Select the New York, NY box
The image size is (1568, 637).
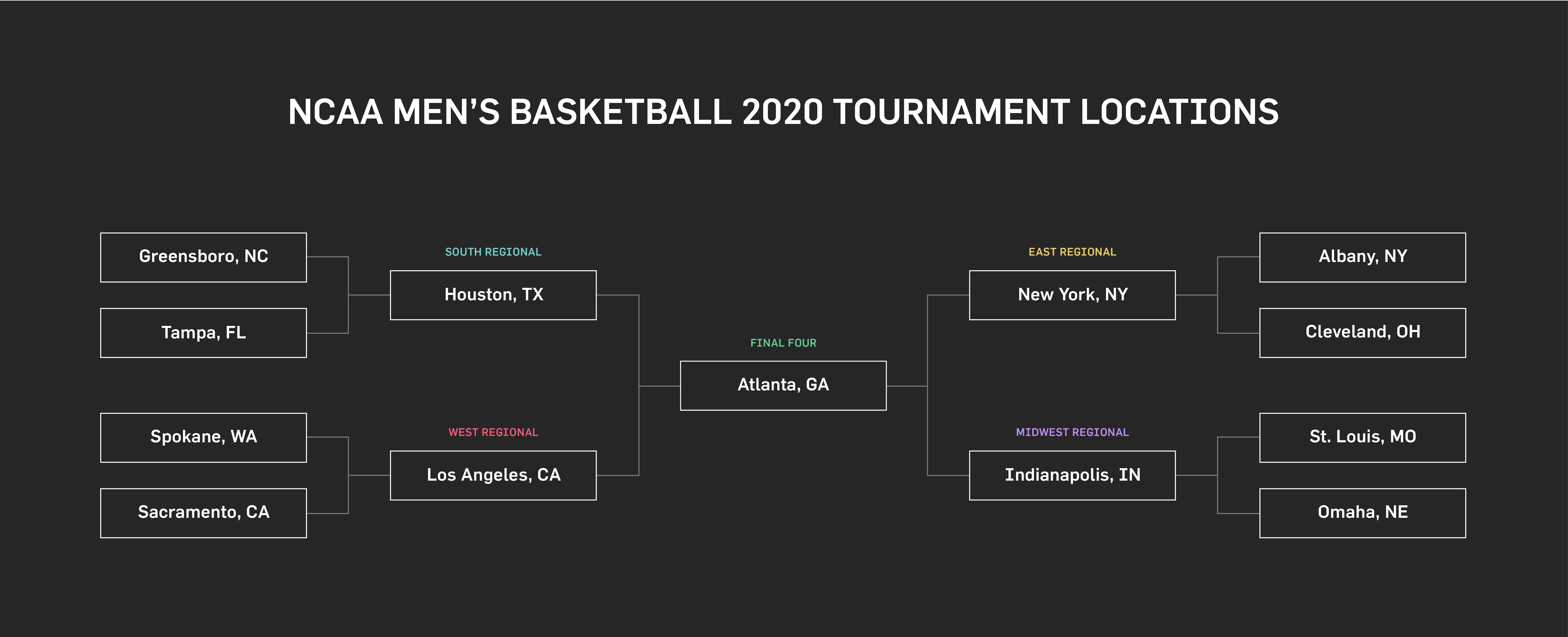click(x=1072, y=295)
